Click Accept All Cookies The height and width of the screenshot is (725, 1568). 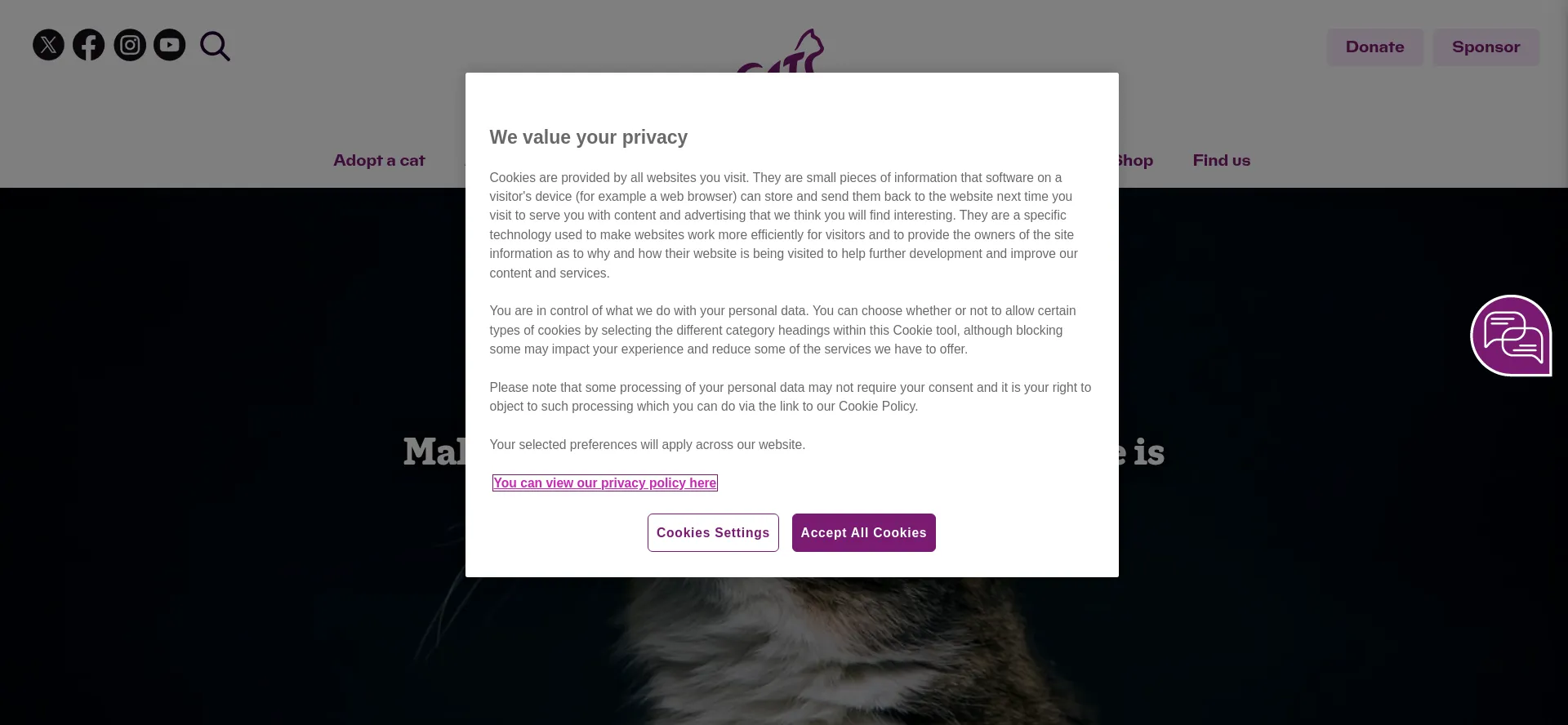(x=863, y=533)
